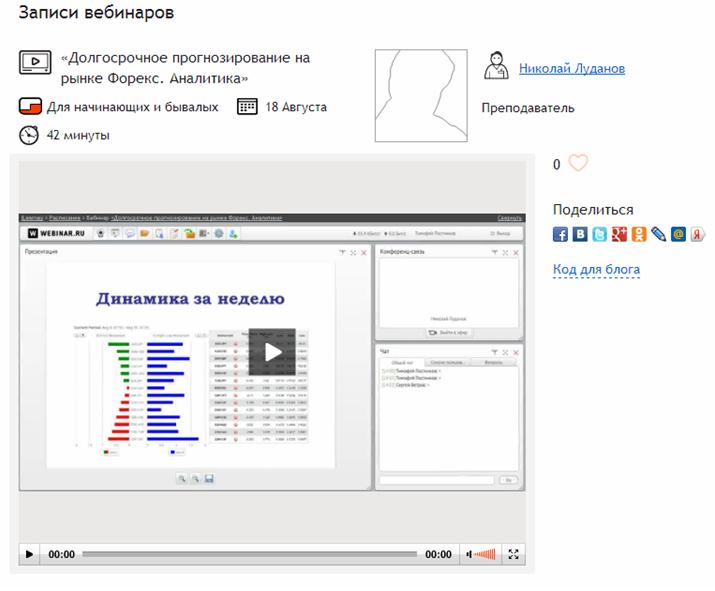Click the Код для блога link
715x591 pixels.
[x=596, y=270]
